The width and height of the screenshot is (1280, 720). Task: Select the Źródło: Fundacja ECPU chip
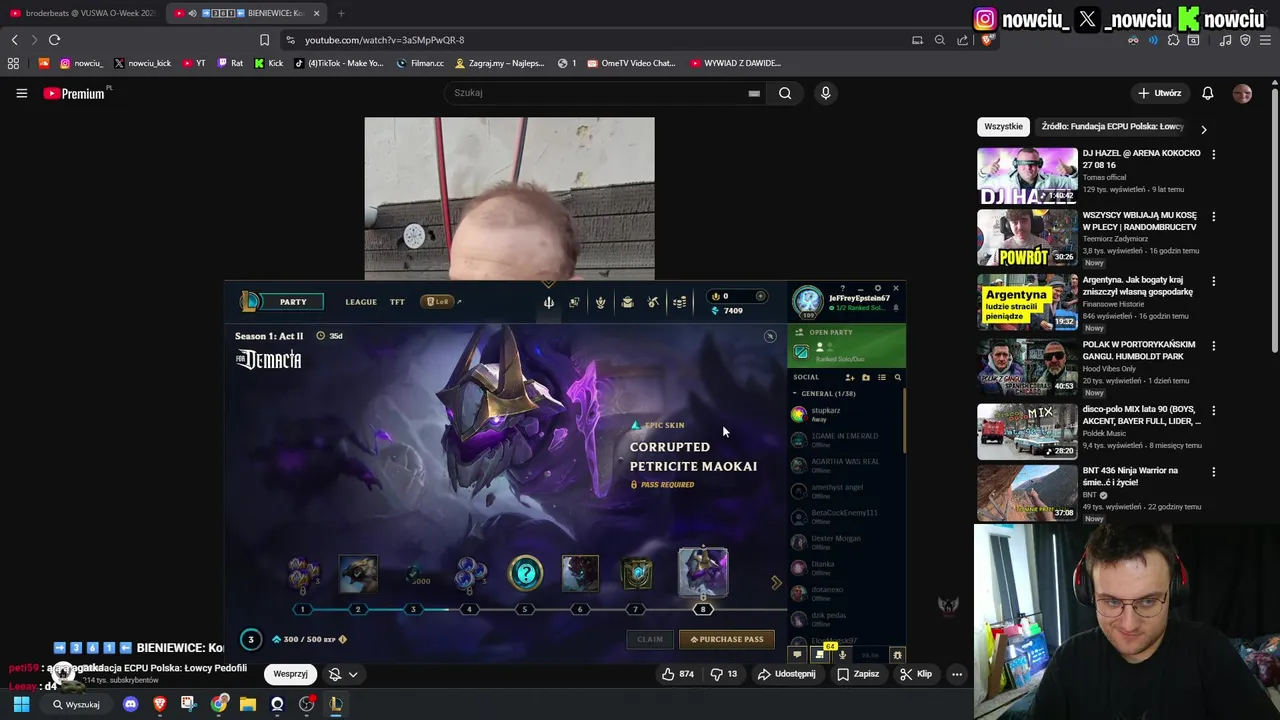coord(1112,127)
